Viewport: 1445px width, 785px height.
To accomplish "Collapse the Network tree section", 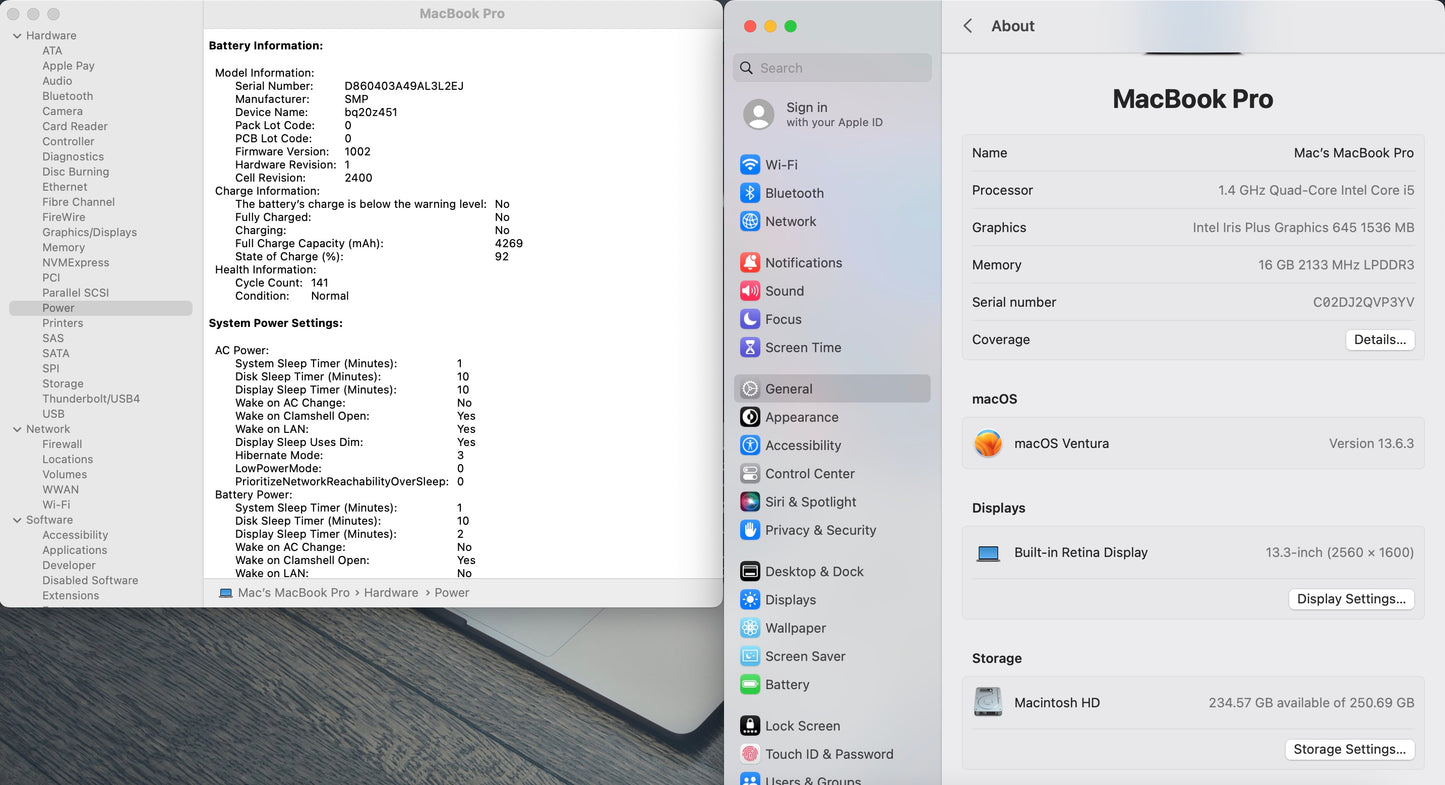I will [17, 430].
